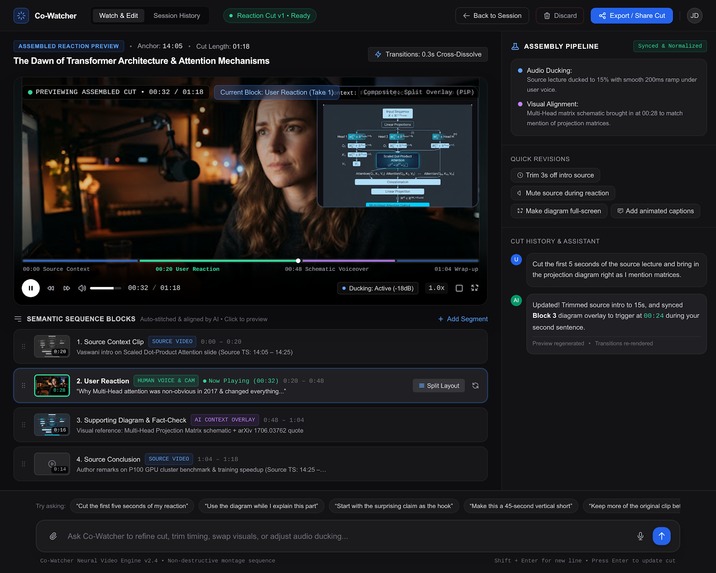Change playback speed 1.0x
The image size is (716, 573).
437,288
